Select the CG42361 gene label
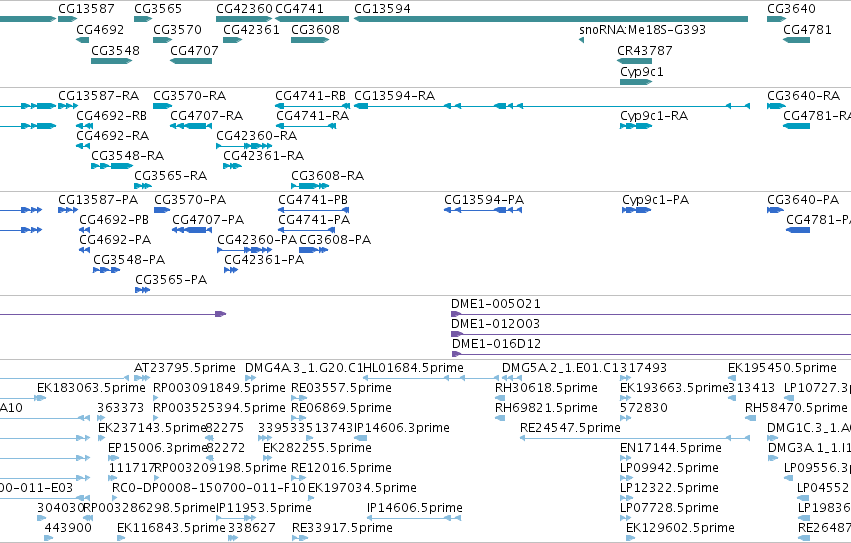Screen dimensions: 851x543 [251, 29]
